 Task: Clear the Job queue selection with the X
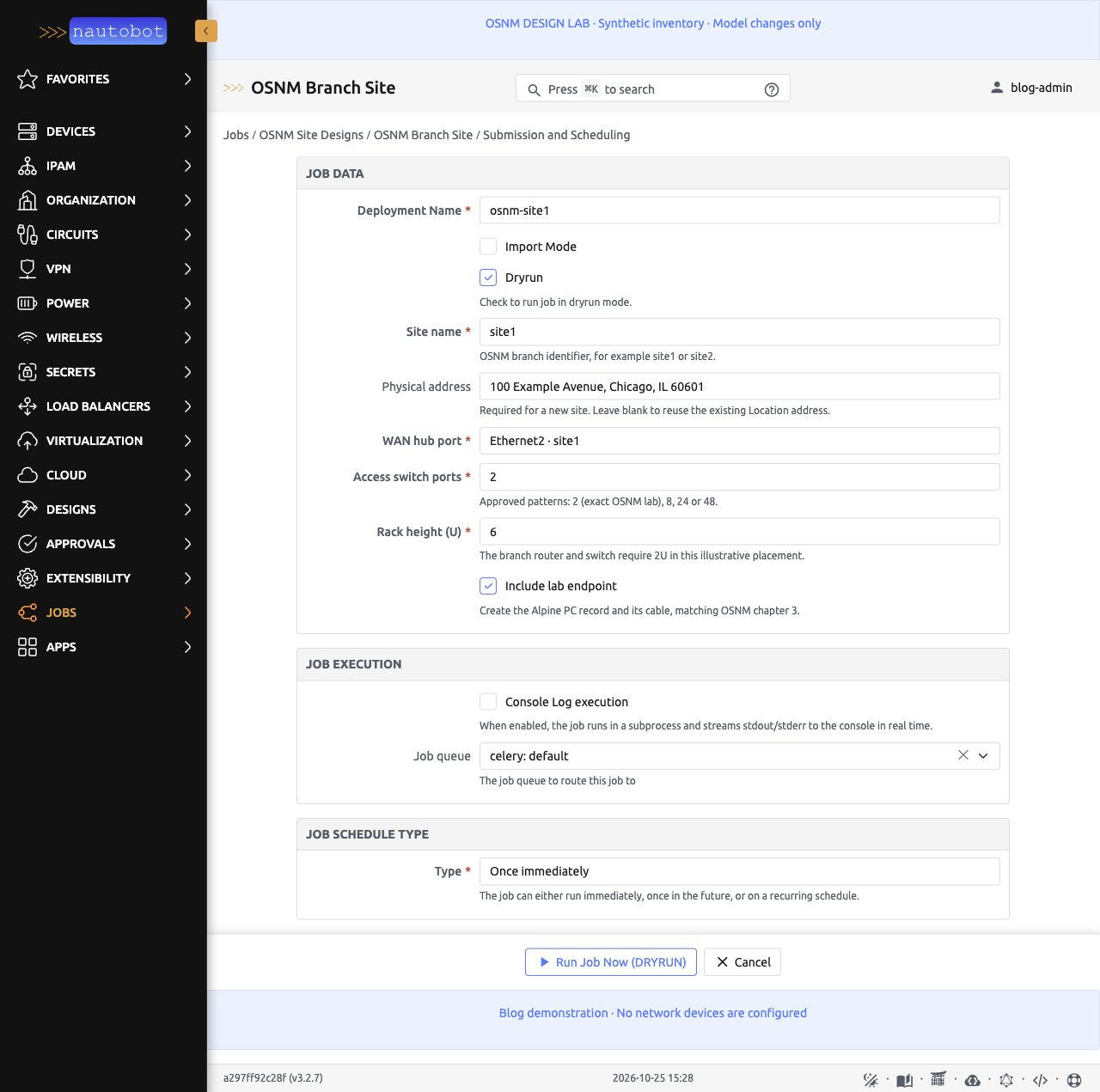[963, 755]
